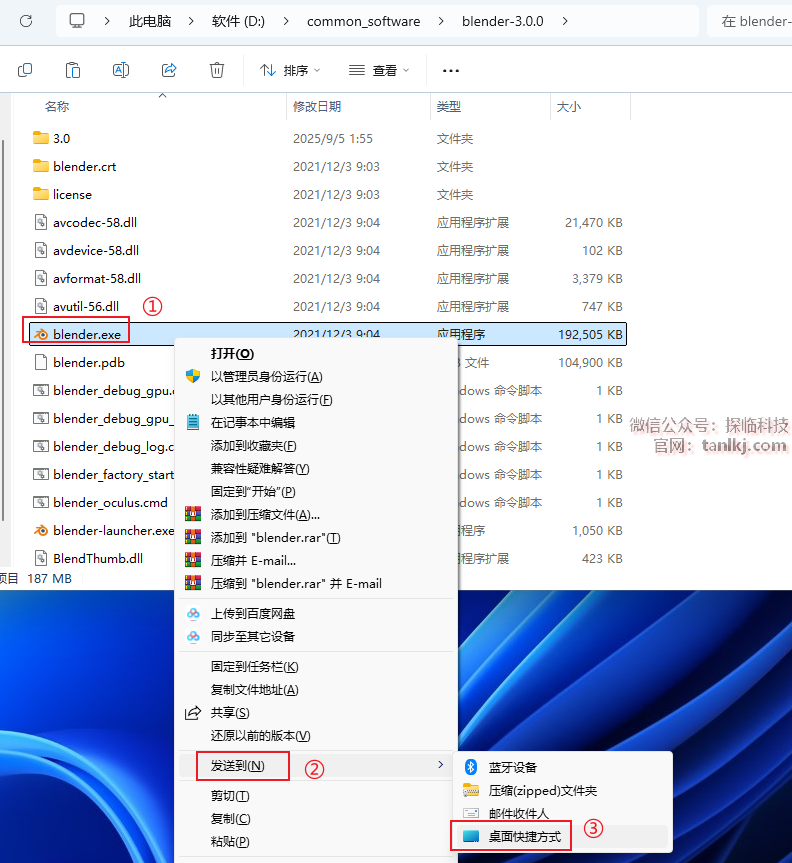
Task: Sort by 修改日期 column header
Action: (317, 106)
